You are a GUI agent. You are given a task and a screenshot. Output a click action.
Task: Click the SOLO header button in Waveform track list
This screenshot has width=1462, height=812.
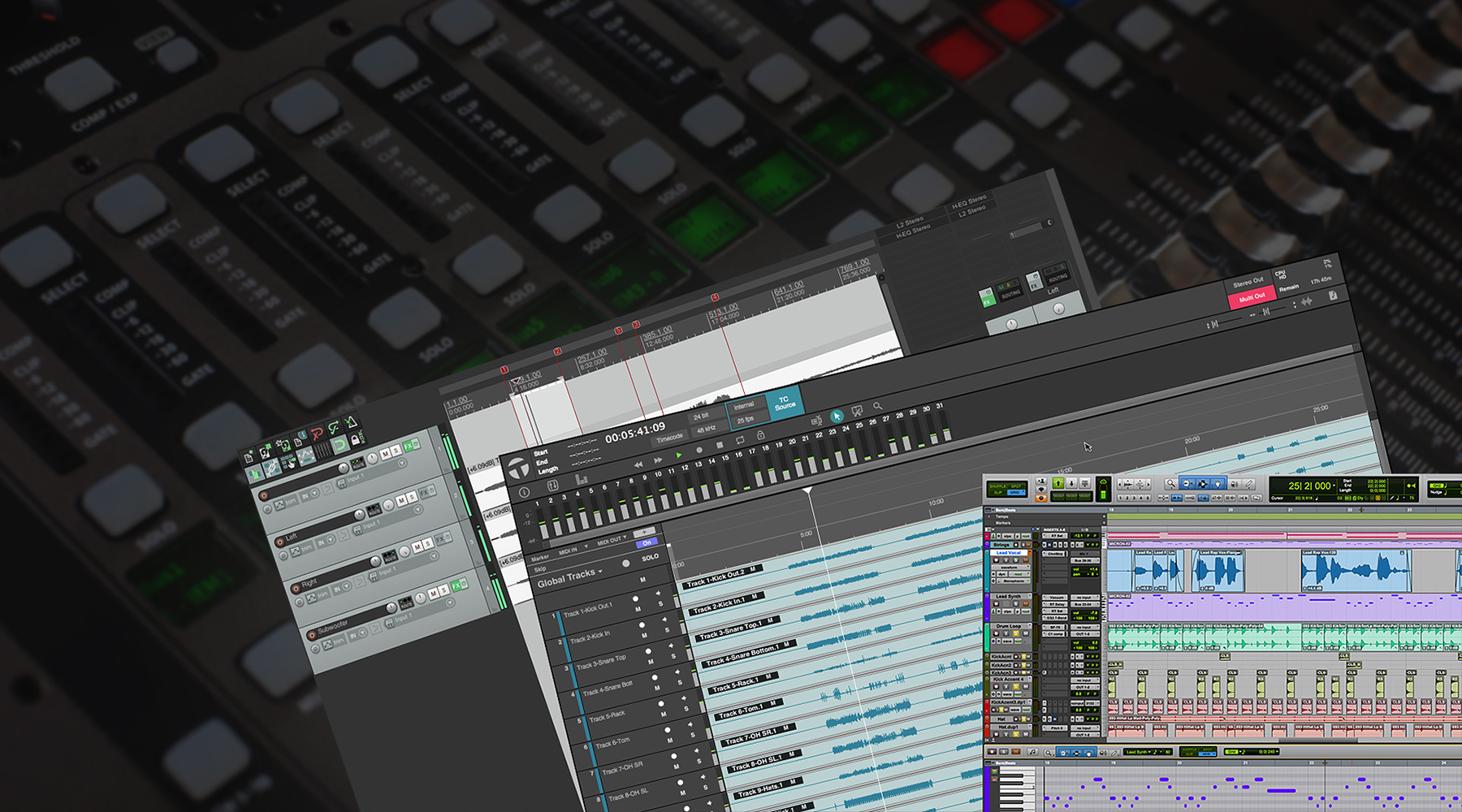tap(650, 557)
